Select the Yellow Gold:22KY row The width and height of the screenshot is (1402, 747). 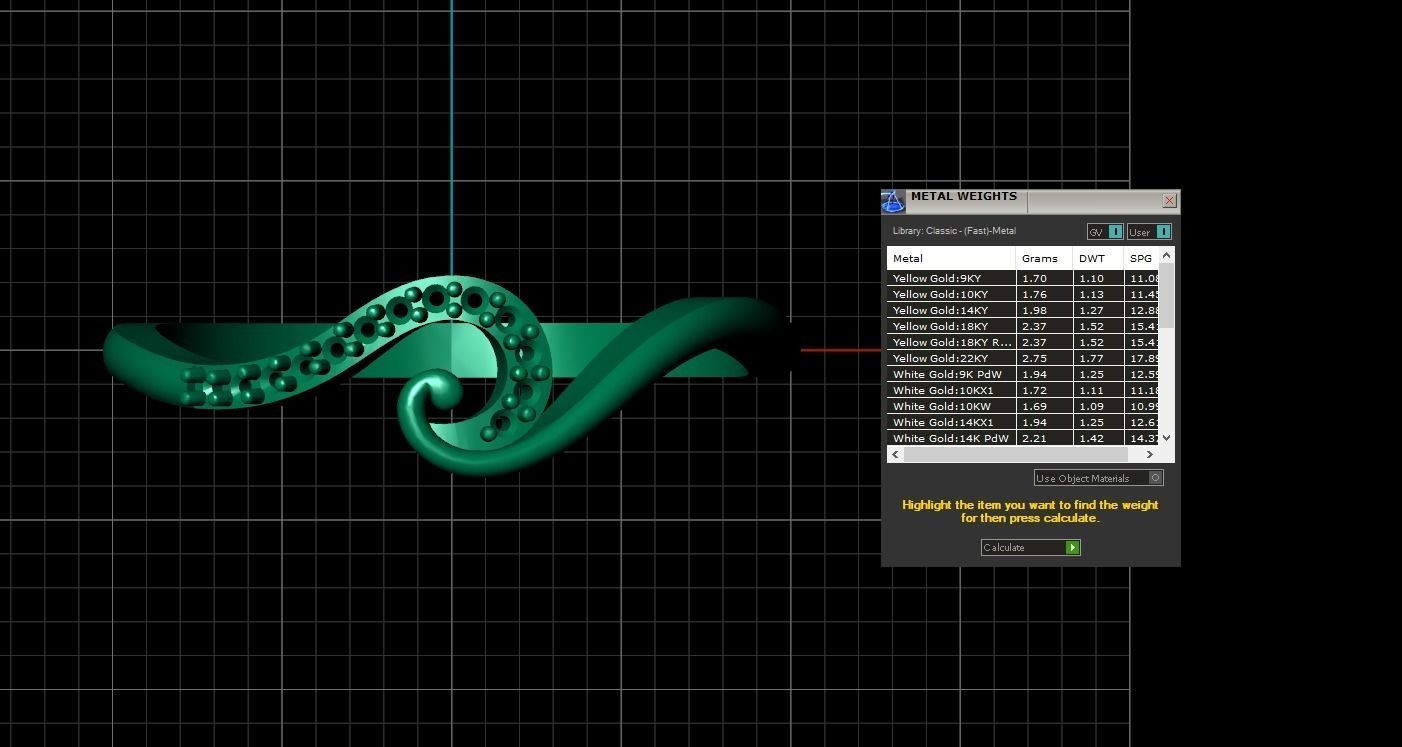click(1024, 358)
